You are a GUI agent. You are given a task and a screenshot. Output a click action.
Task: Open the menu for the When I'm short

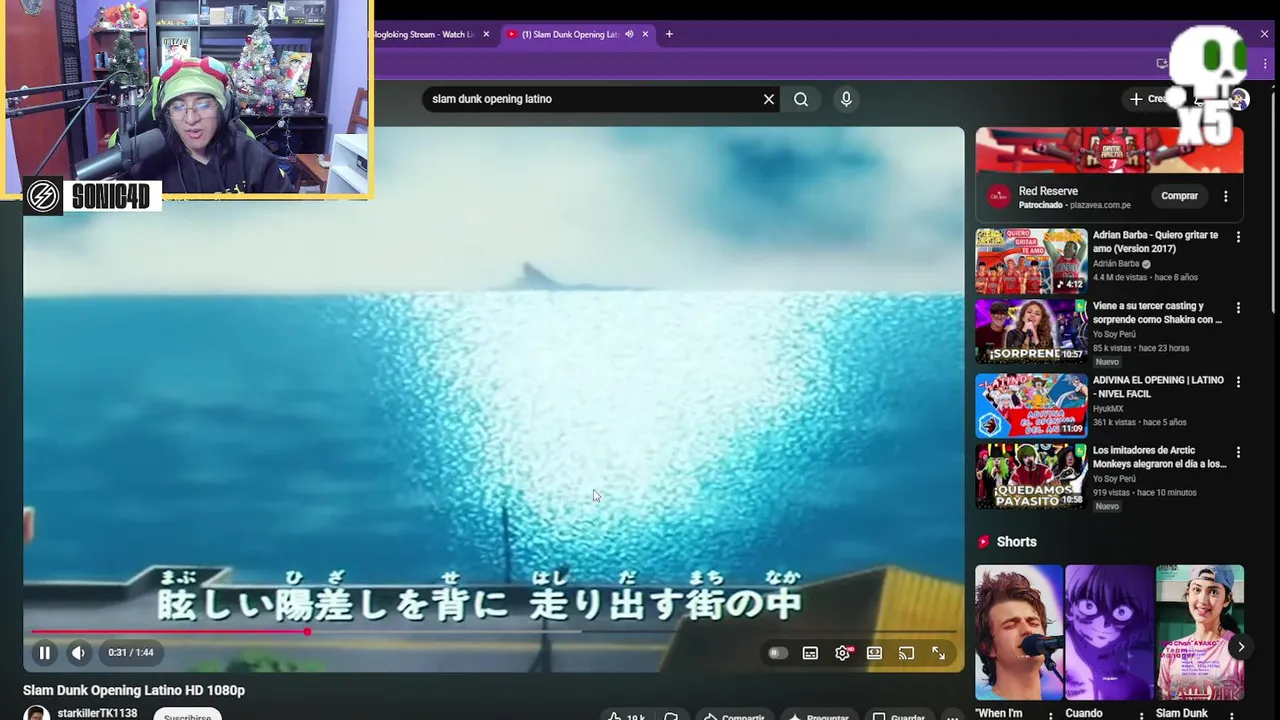(x=1050, y=714)
